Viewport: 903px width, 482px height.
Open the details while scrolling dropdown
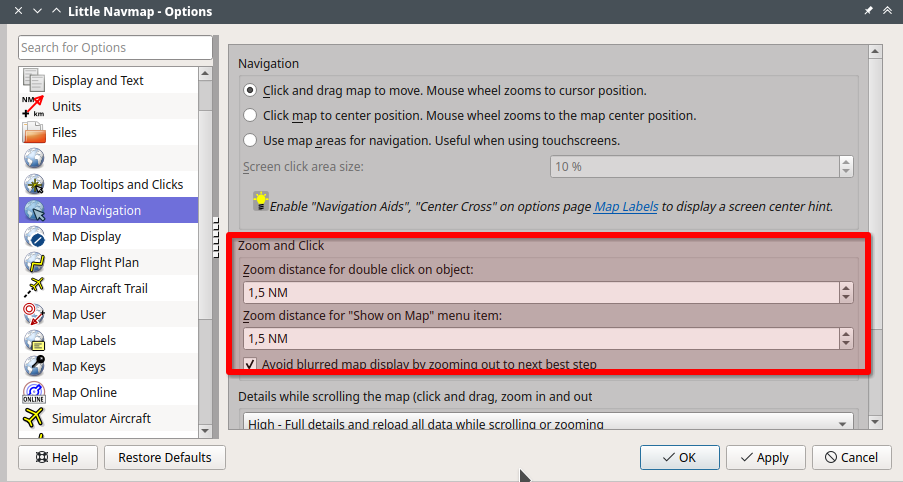pyautogui.click(x=548, y=422)
